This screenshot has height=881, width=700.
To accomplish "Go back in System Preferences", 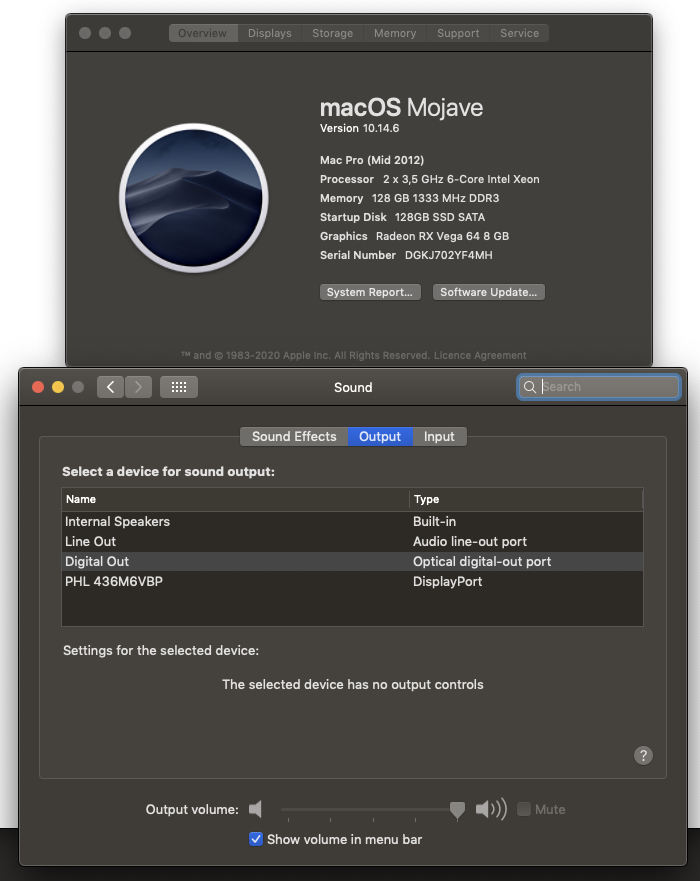I will pyautogui.click(x=110, y=387).
